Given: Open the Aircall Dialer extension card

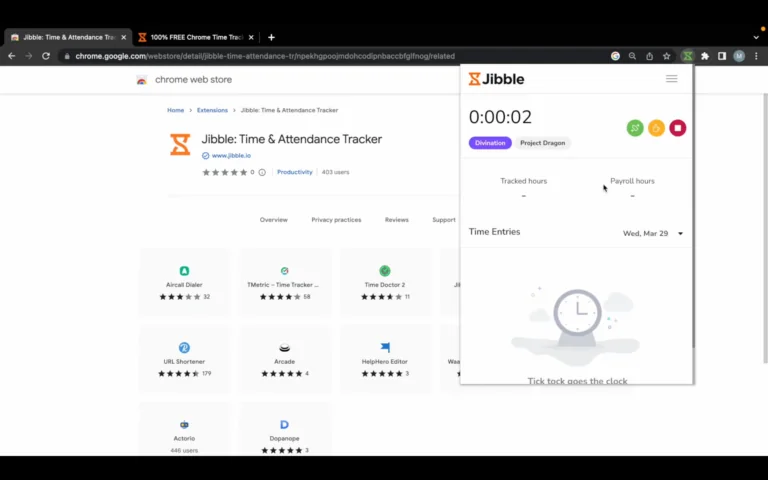Looking at the screenshot, I should click(184, 283).
